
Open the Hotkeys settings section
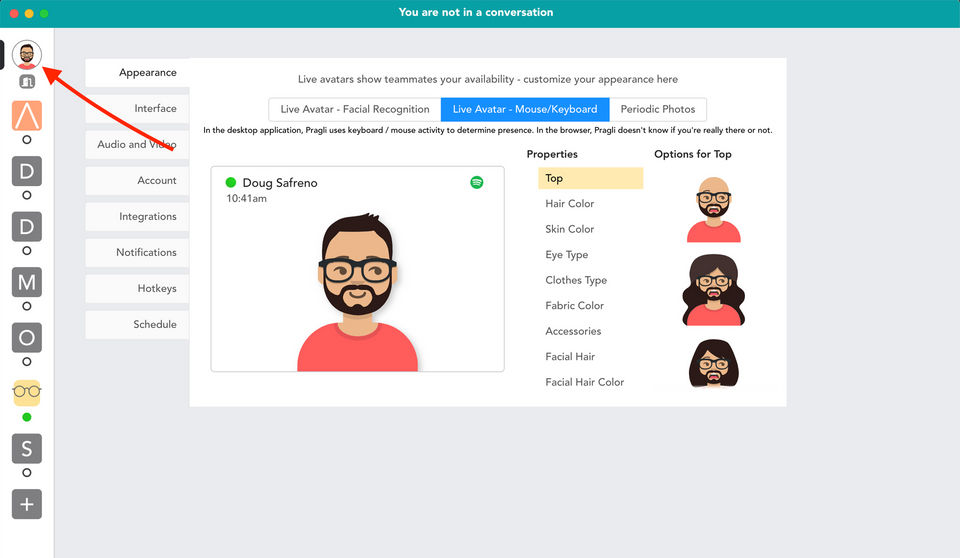(x=137, y=288)
